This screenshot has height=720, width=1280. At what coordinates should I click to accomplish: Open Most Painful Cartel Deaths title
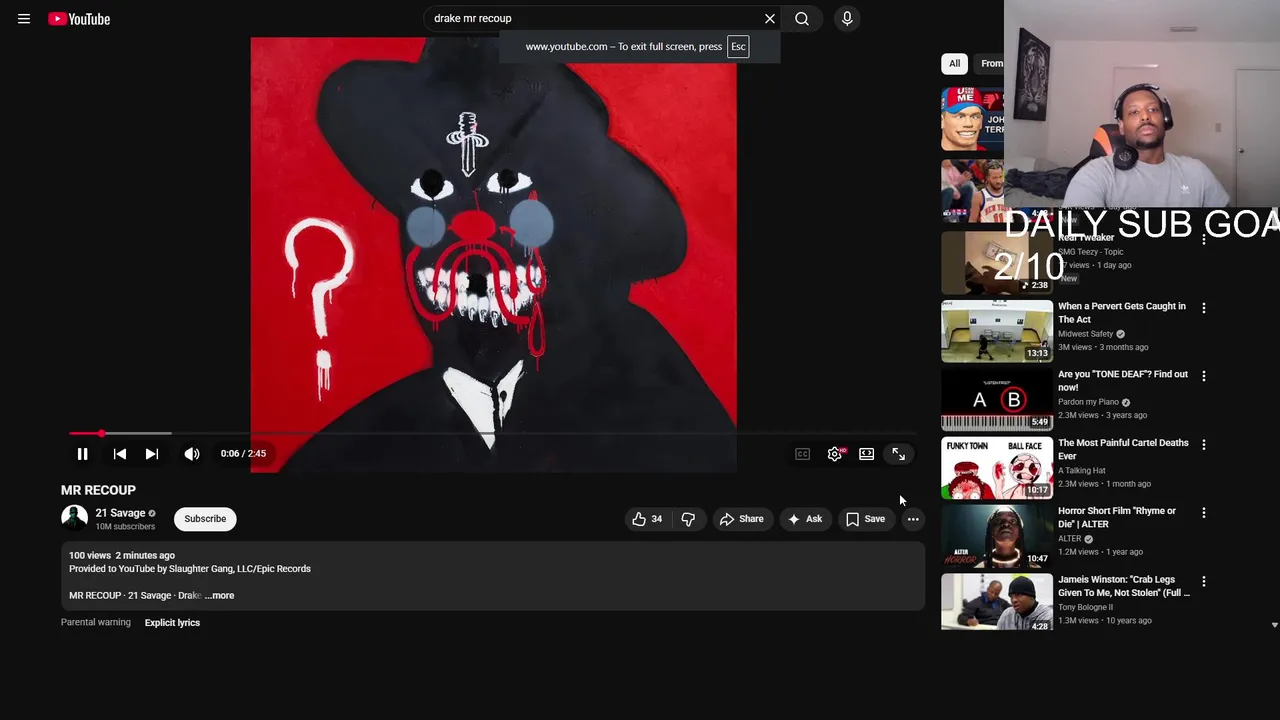tap(1123, 449)
